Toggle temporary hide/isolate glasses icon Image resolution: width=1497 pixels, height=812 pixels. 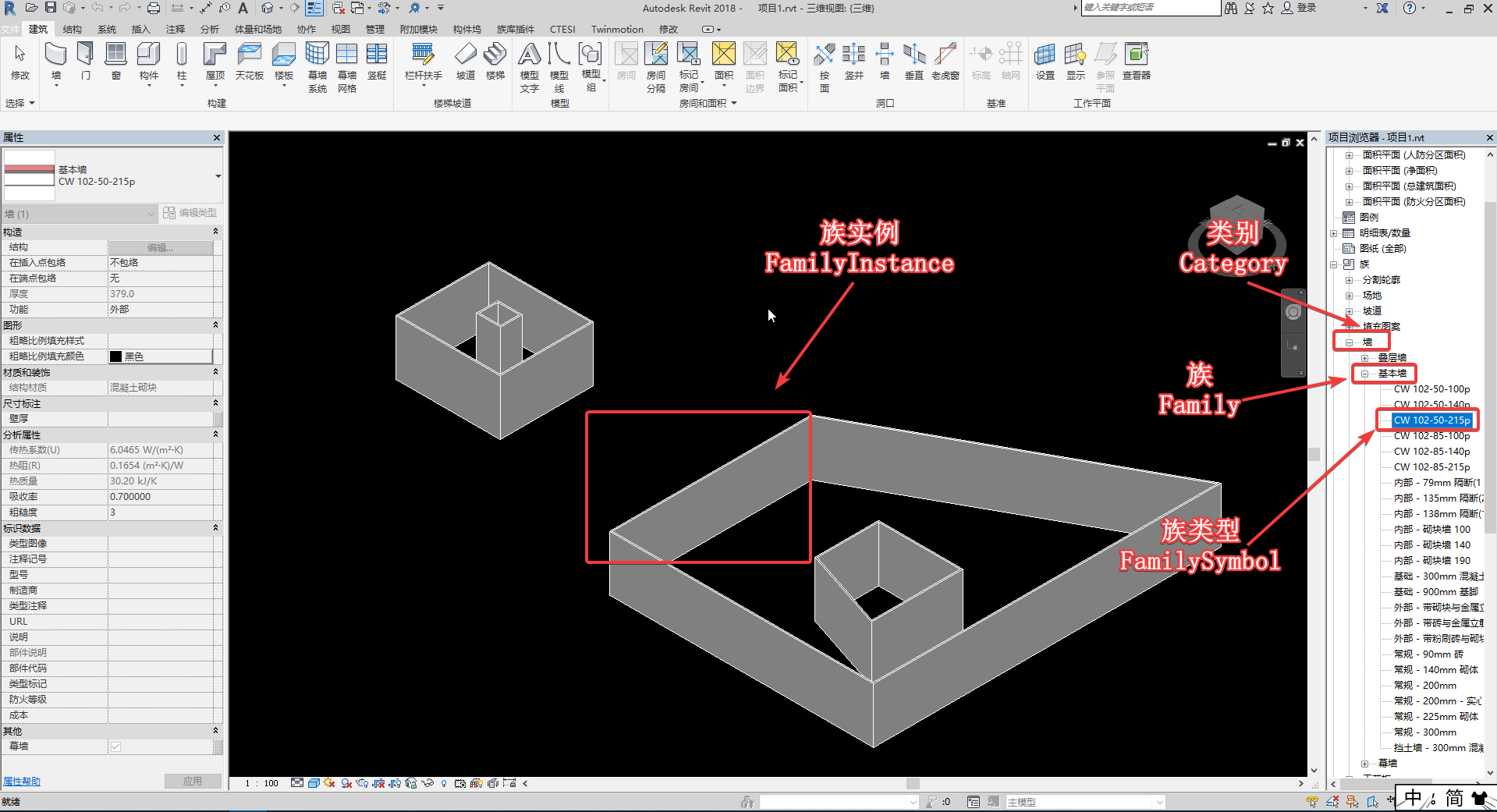(x=427, y=783)
